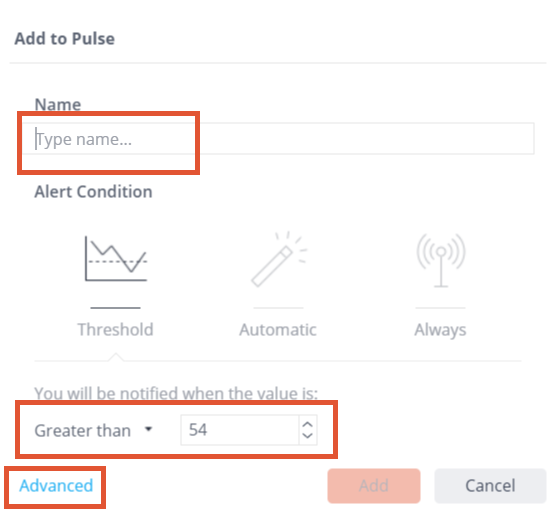
Task: Choose the Automatic magic wand icon
Action: [279, 259]
